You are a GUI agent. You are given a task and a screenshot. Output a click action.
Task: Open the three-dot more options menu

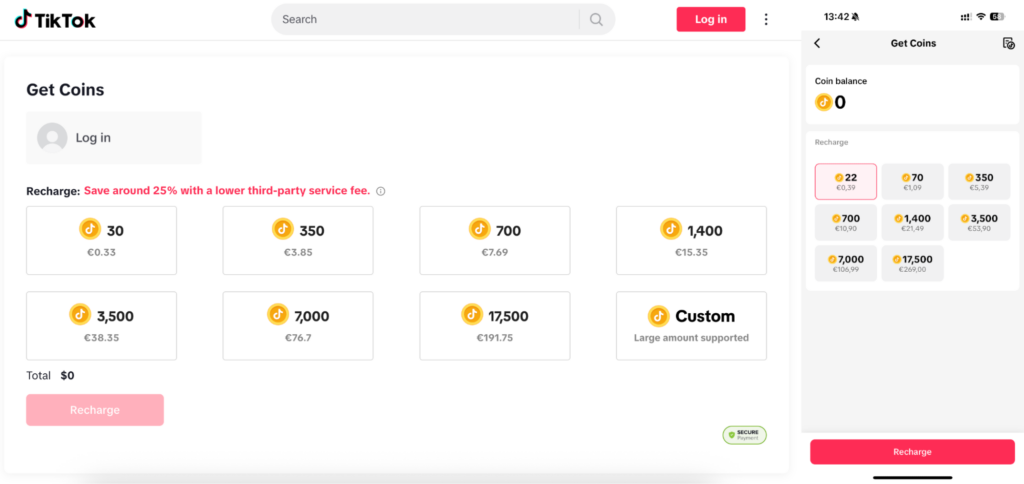click(x=766, y=20)
